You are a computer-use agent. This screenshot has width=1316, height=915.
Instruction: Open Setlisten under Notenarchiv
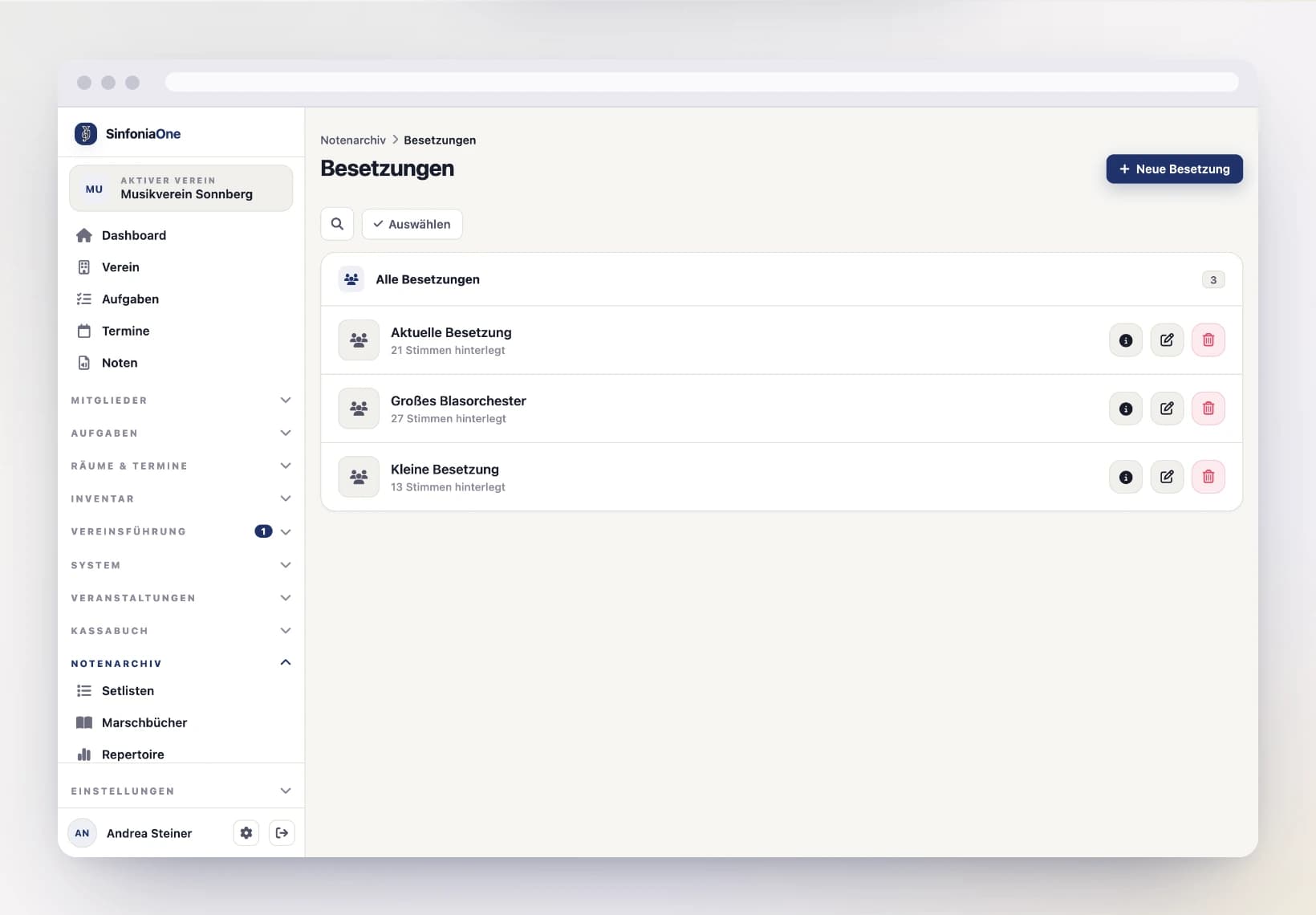tap(181, 691)
